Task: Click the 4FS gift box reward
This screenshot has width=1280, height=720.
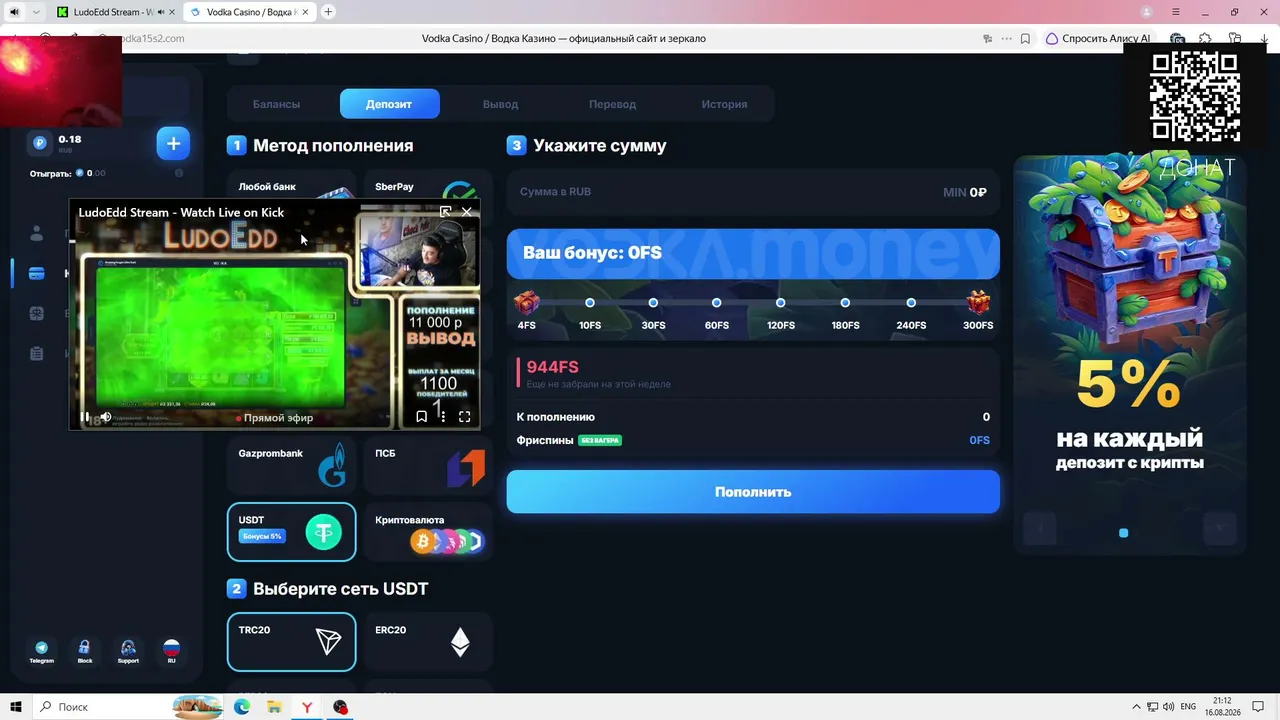Action: pos(526,302)
